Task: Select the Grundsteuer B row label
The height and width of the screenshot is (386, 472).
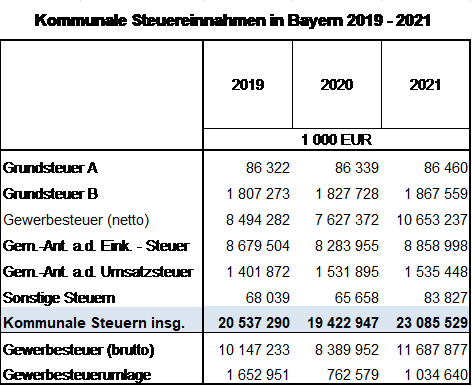Action: (50, 194)
